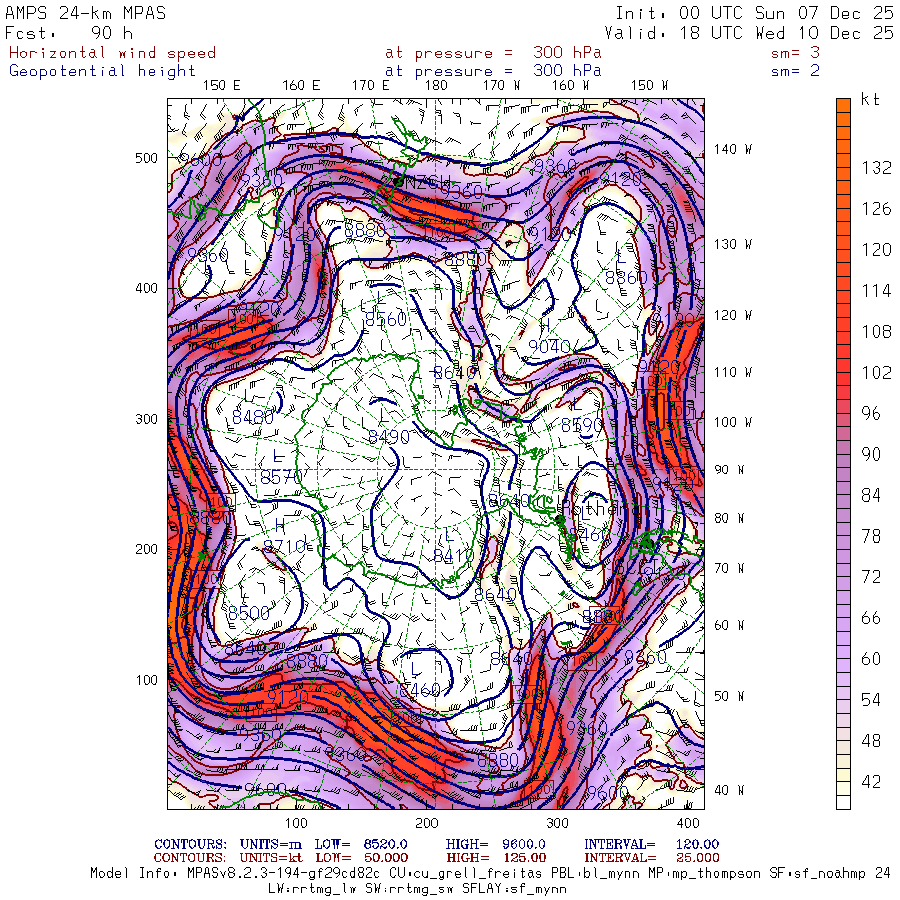Click the '8560' low height contour label
Image resolution: width=900 pixels, height=900 pixels.
(x=386, y=319)
